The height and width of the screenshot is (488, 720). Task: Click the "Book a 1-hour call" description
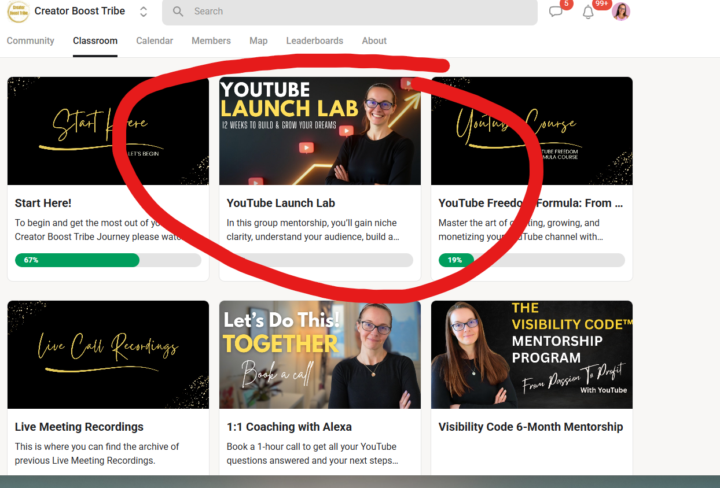312,454
